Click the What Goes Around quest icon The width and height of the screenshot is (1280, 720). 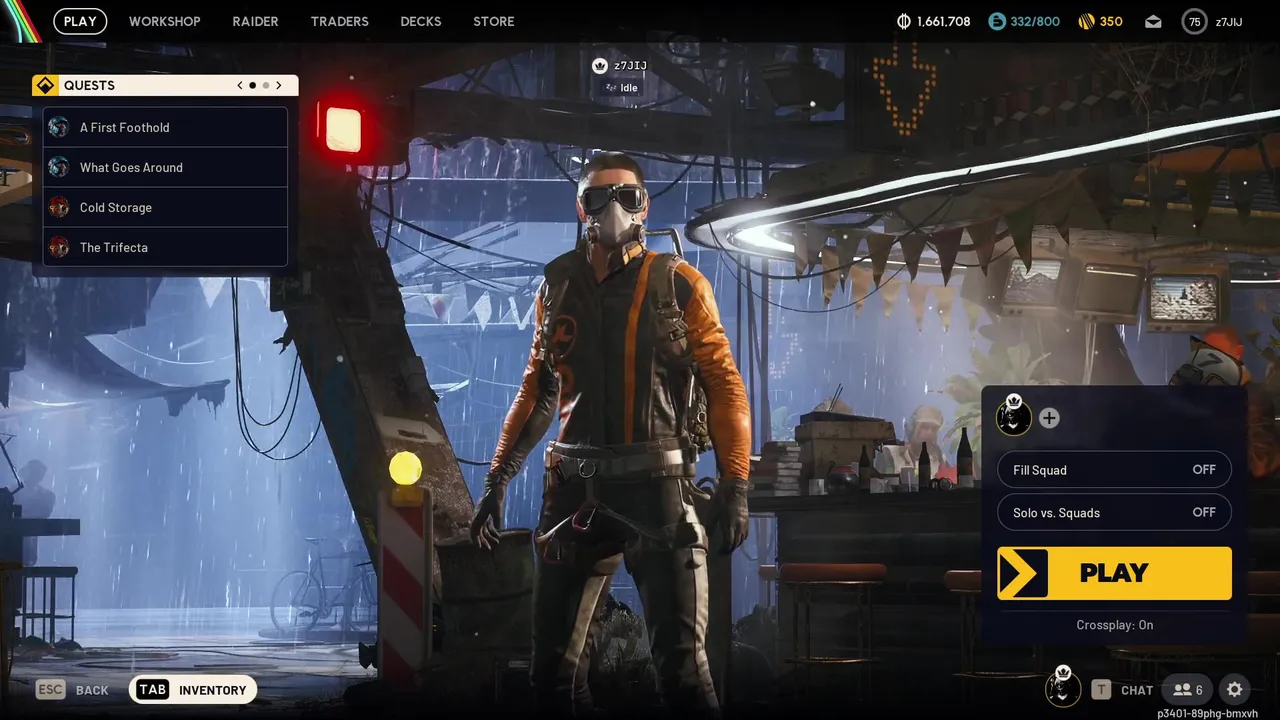(x=59, y=167)
